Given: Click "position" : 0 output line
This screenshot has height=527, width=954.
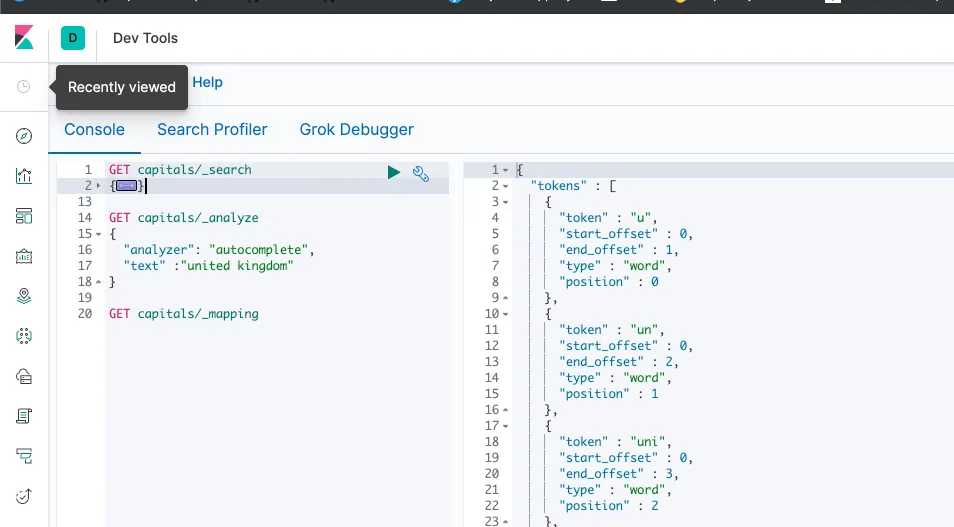Looking at the screenshot, I should (x=608, y=282).
